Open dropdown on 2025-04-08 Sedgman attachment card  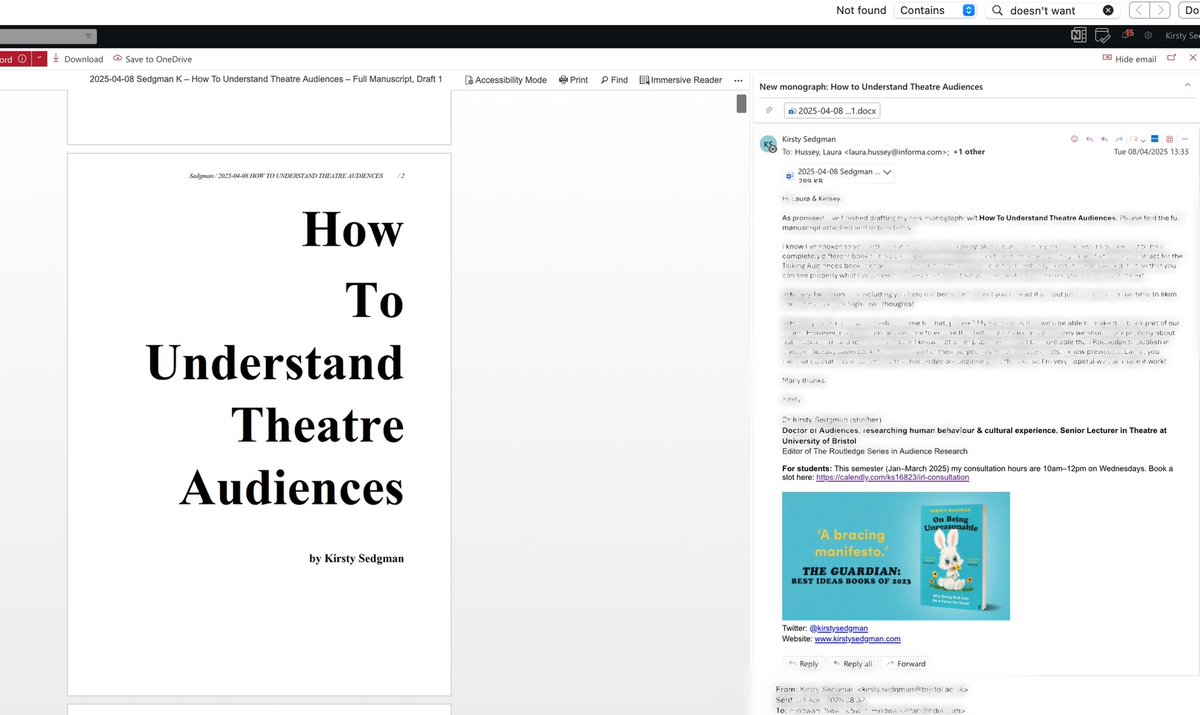point(887,172)
